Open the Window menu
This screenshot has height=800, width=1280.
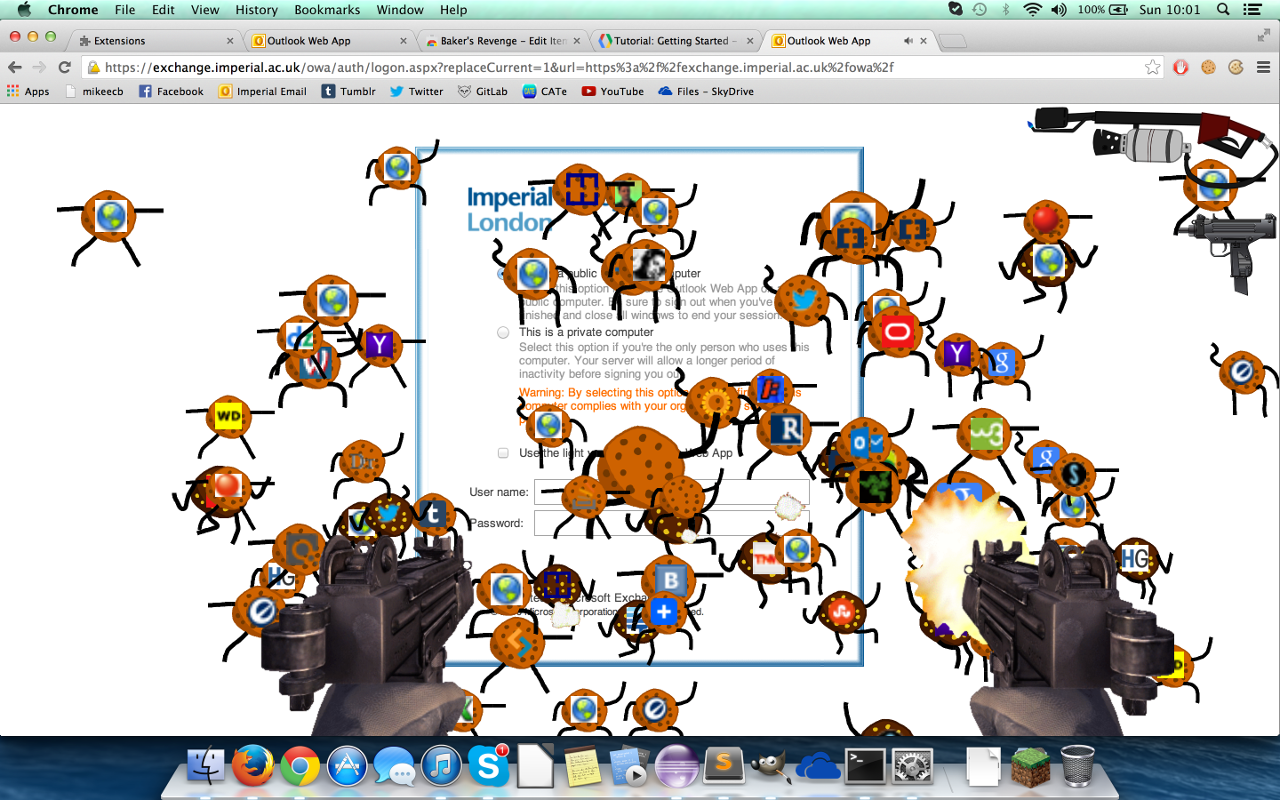point(400,10)
